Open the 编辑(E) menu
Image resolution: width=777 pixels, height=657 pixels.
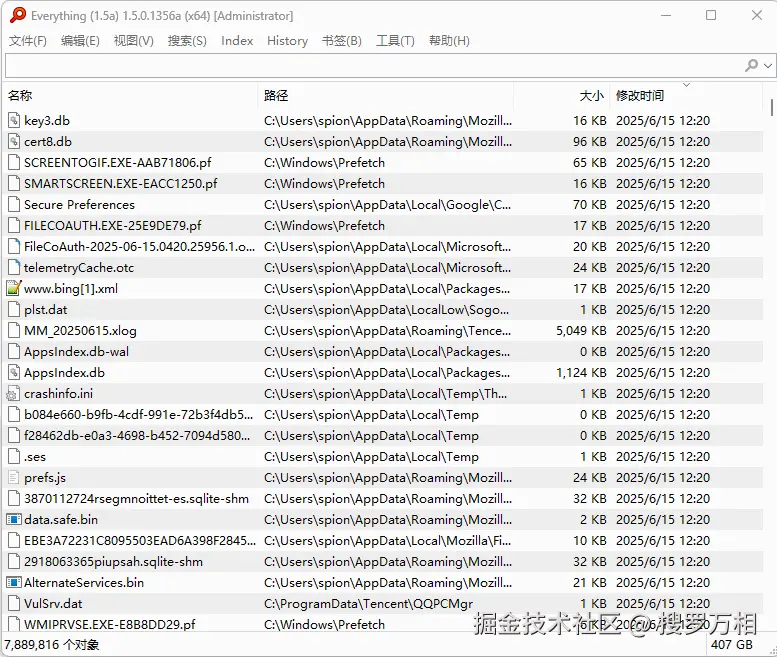[x=80, y=41]
